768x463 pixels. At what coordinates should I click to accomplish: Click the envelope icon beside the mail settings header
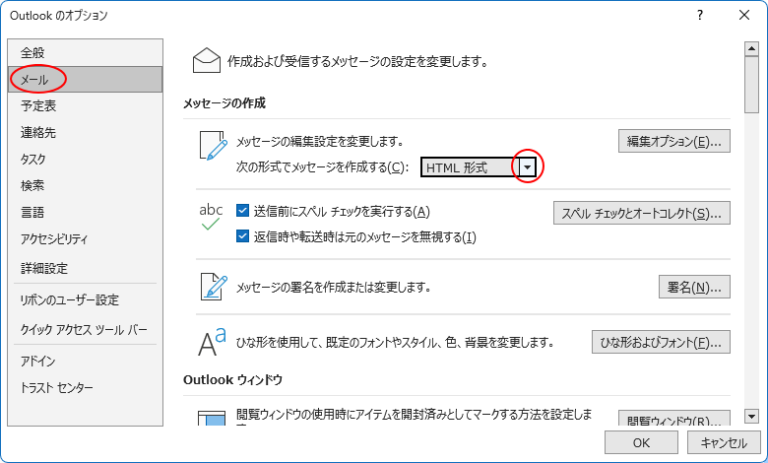pos(206,60)
